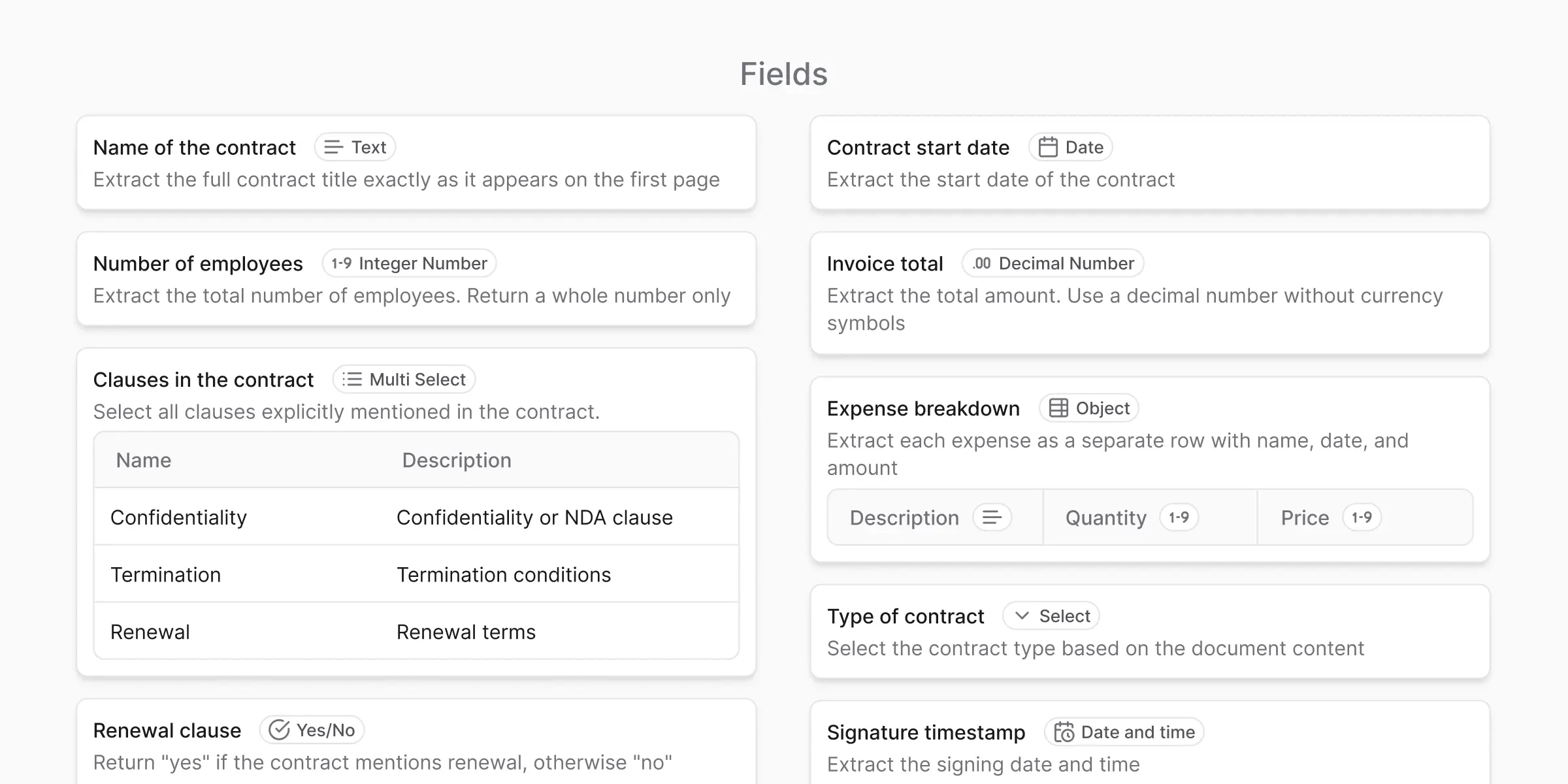Click the Quantity 1-9 type badge
This screenshot has width=1568, height=784.
click(x=1179, y=517)
